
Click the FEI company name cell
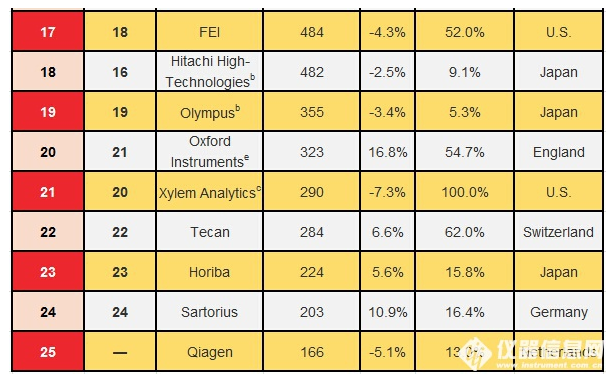coord(209,32)
